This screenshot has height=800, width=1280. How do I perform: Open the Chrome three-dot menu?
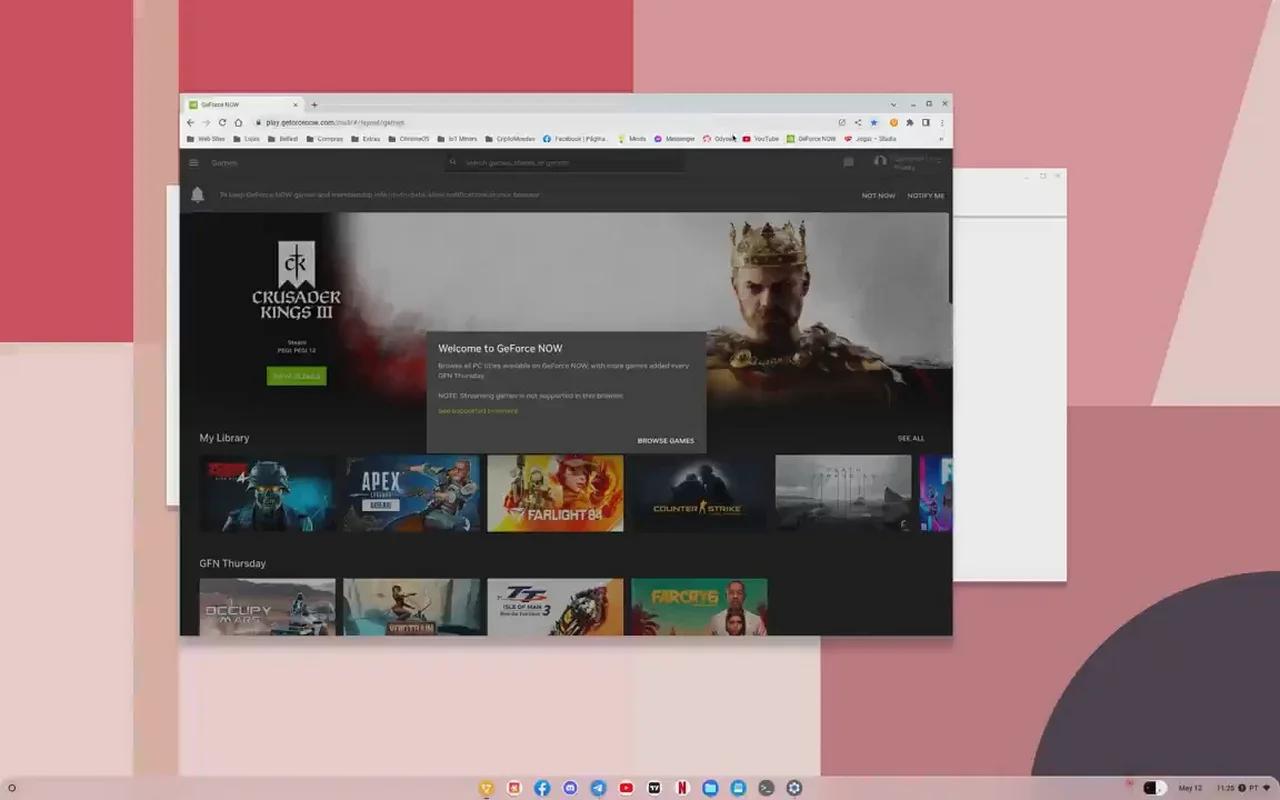(942, 123)
